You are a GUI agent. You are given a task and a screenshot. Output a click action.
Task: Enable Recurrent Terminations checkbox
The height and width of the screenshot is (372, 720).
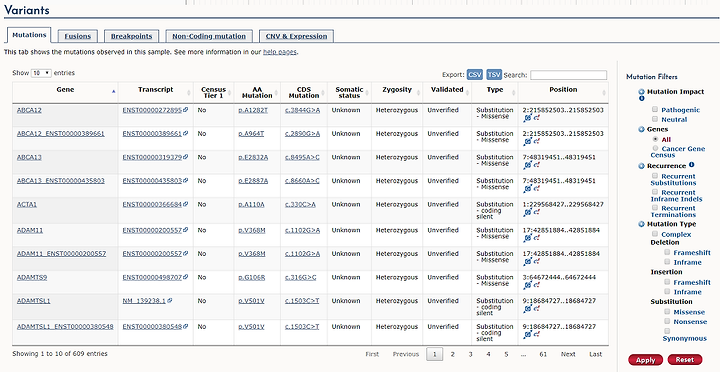[x=655, y=208]
